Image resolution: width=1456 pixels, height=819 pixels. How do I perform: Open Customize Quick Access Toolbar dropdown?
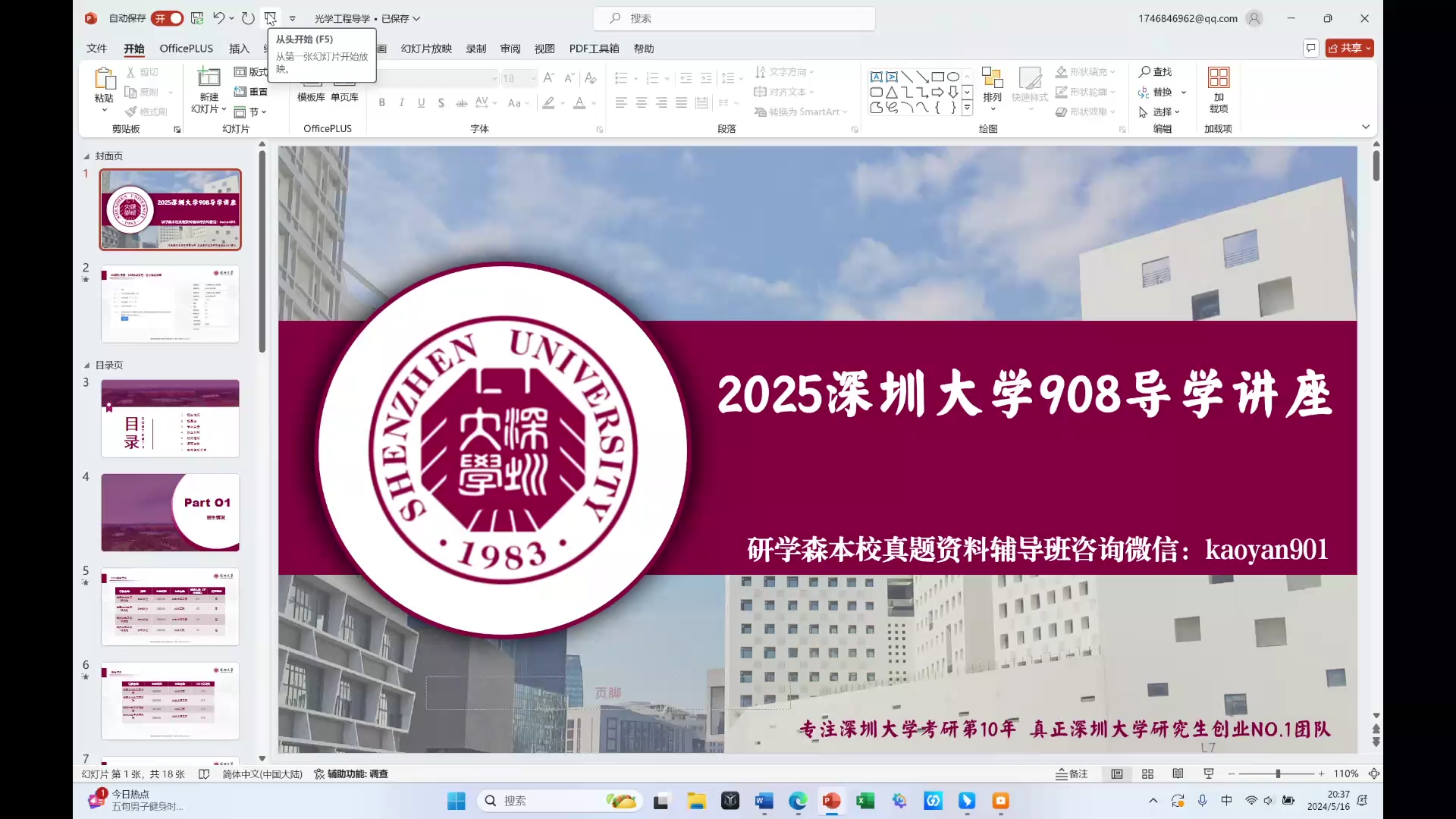(x=293, y=18)
